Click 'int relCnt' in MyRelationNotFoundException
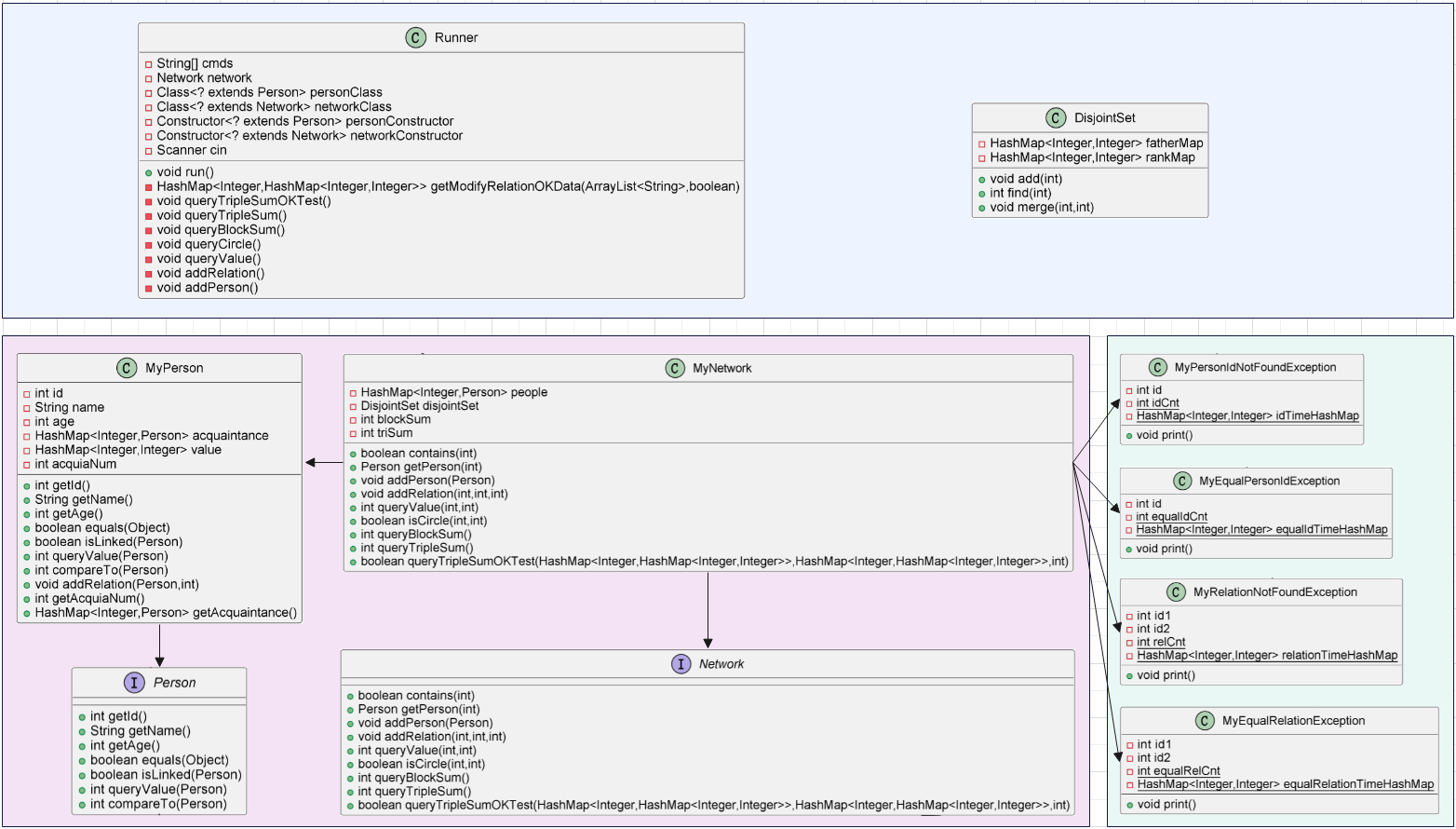 [x=1161, y=643]
